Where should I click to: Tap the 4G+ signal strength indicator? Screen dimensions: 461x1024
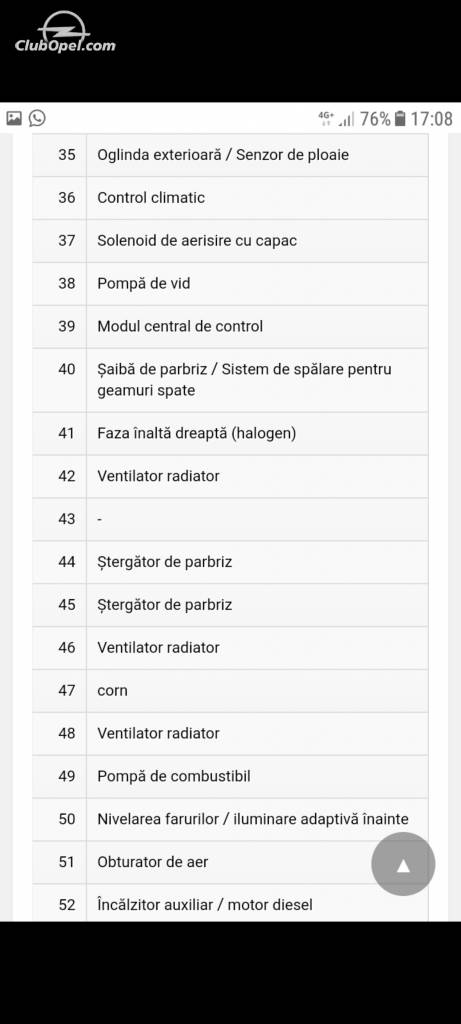click(336, 118)
